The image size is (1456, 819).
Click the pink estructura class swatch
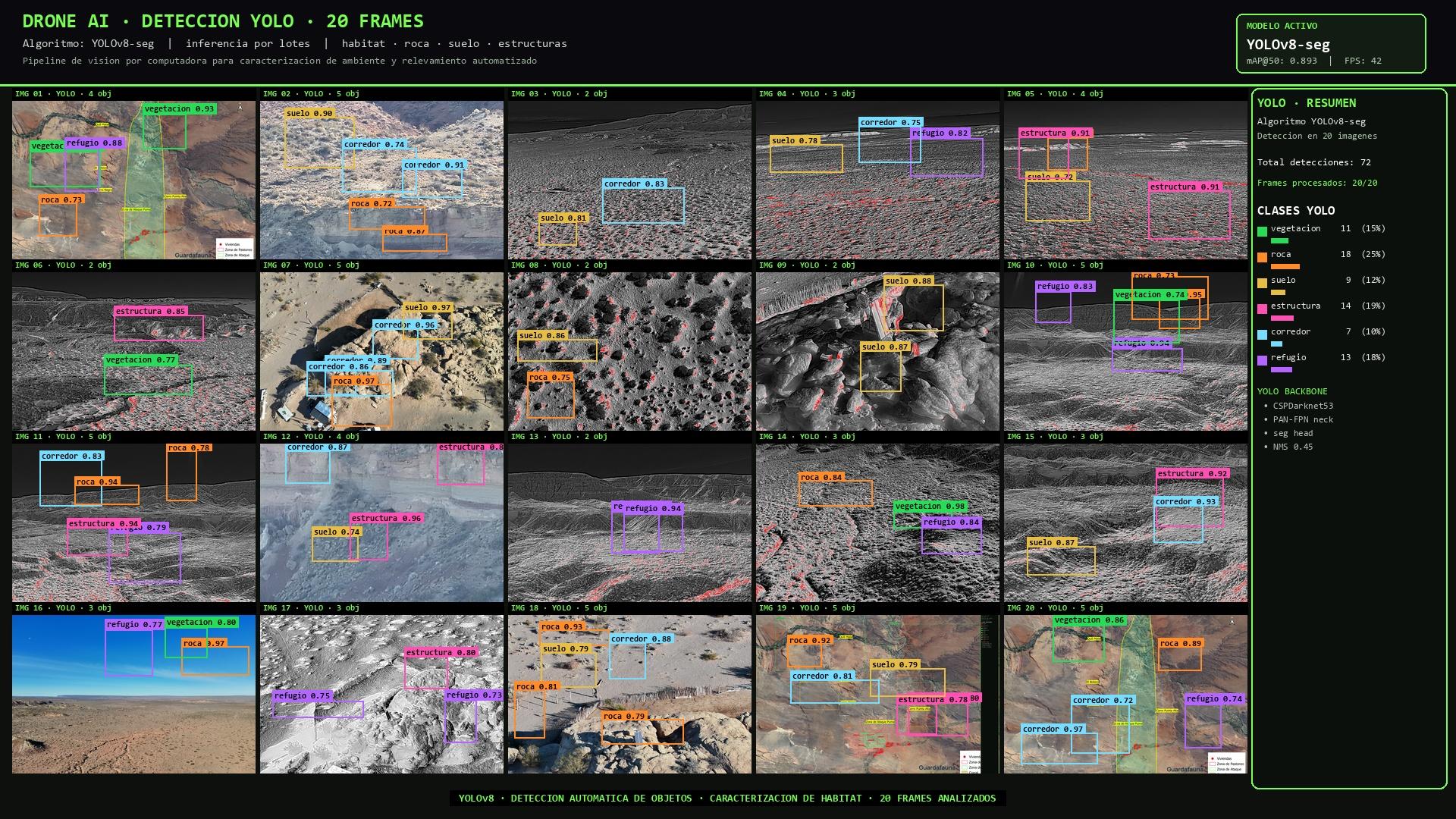1262,309
